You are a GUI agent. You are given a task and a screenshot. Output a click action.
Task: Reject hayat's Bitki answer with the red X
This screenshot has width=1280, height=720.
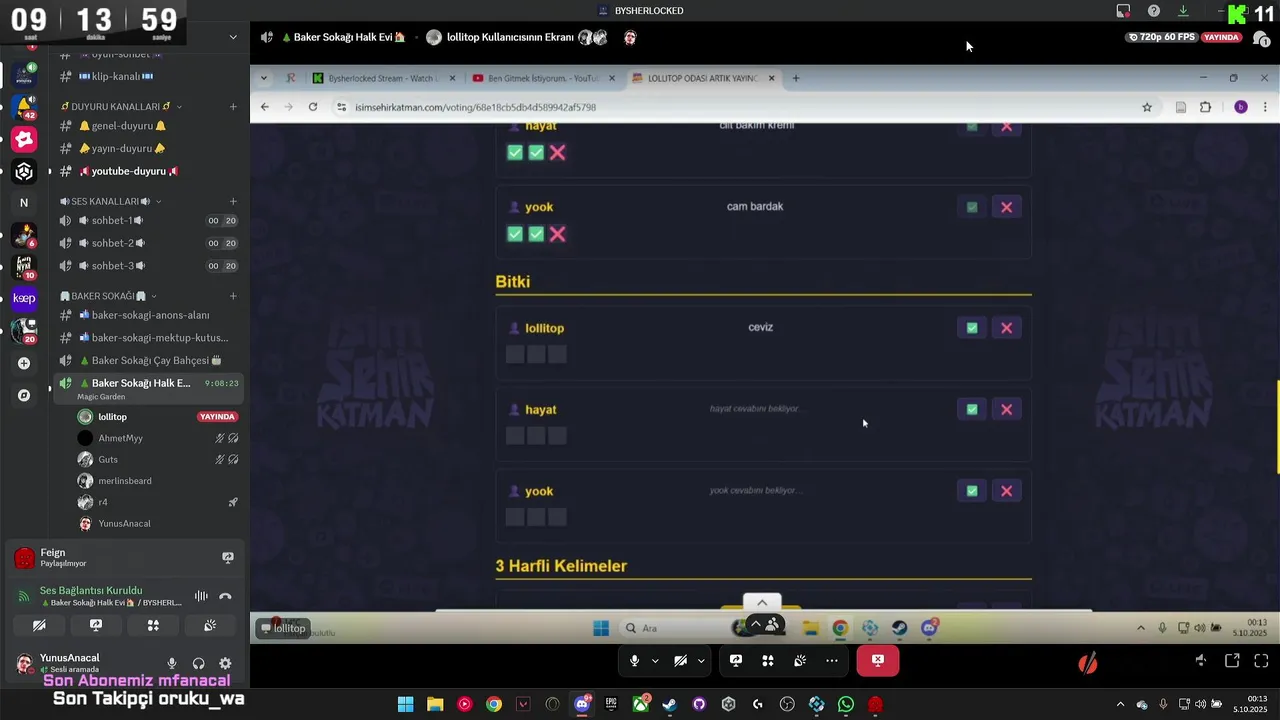tap(1007, 409)
